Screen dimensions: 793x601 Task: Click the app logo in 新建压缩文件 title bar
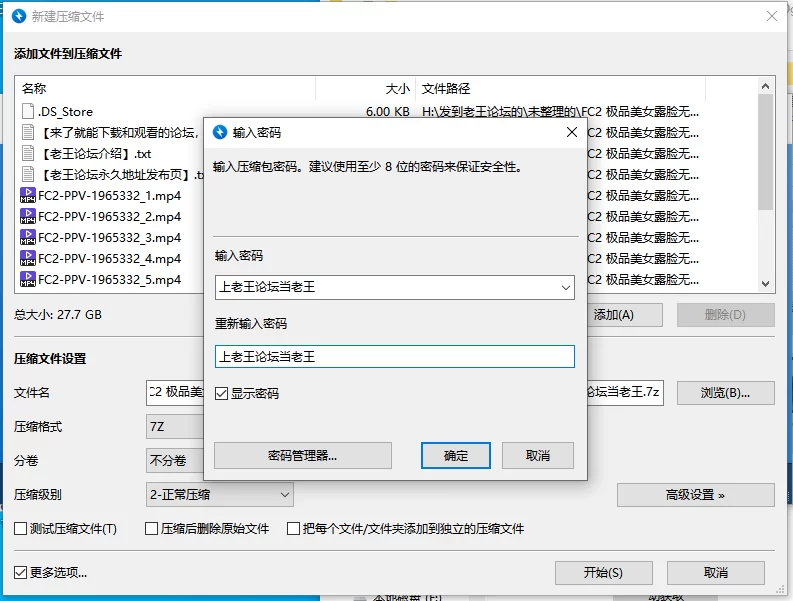(x=19, y=16)
